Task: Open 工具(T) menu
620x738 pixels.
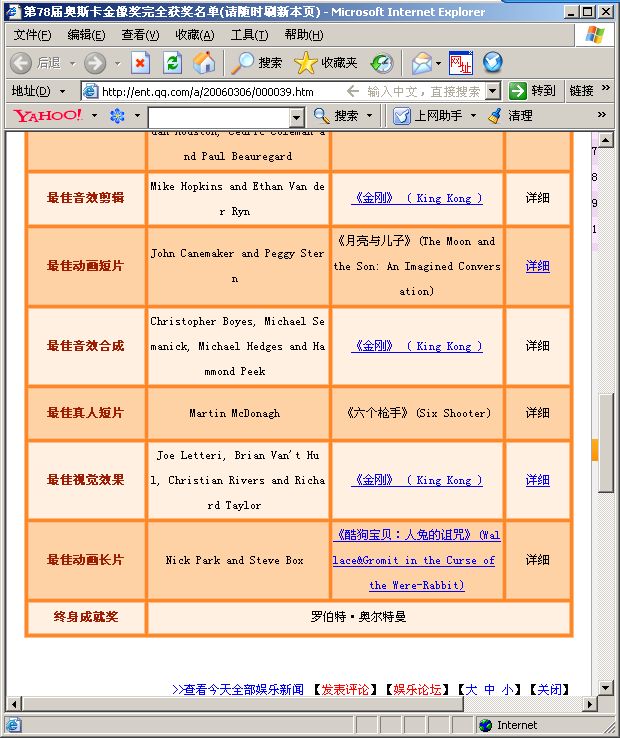Action: click(x=250, y=35)
